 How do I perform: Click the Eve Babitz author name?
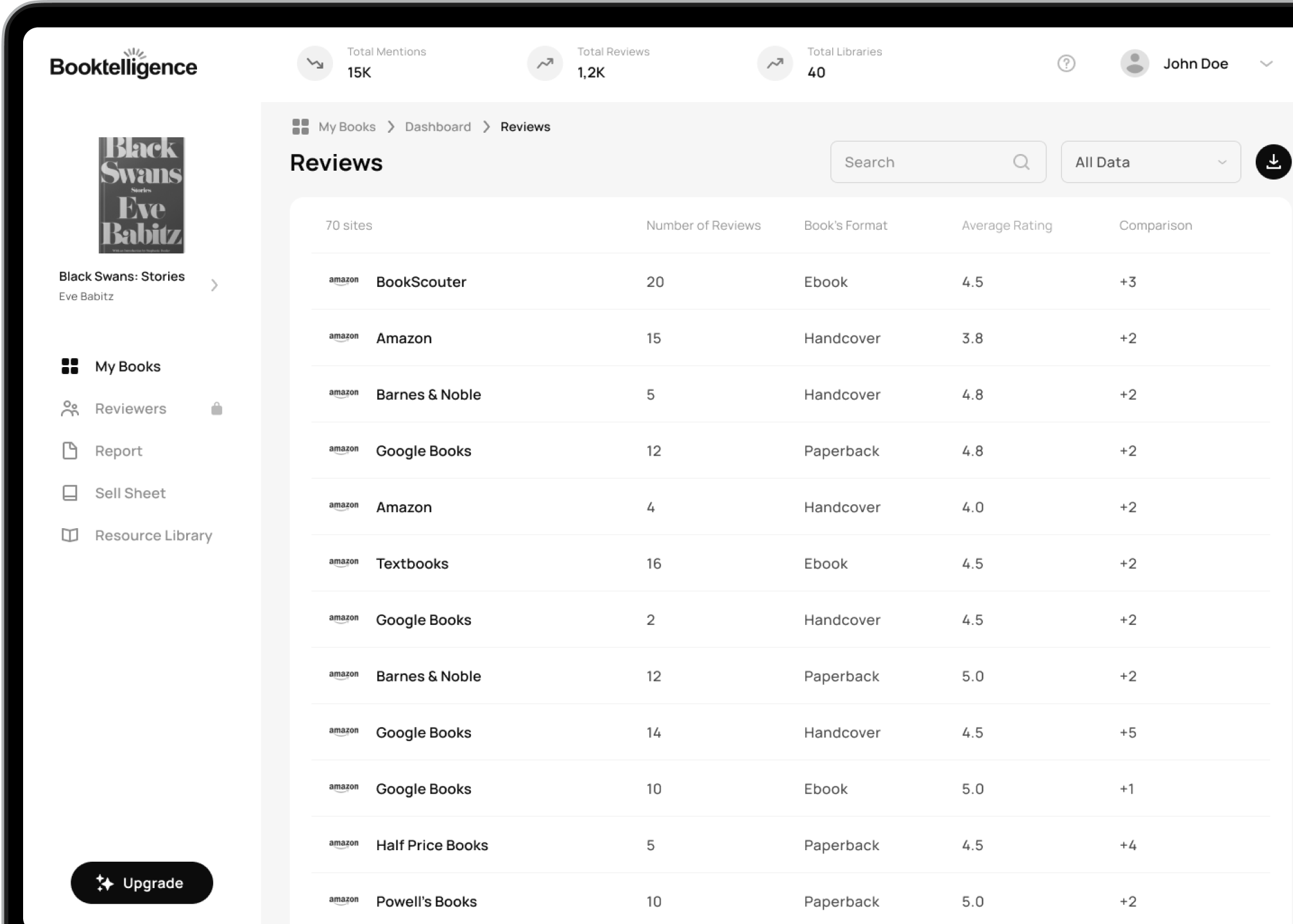pyautogui.click(x=86, y=296)
